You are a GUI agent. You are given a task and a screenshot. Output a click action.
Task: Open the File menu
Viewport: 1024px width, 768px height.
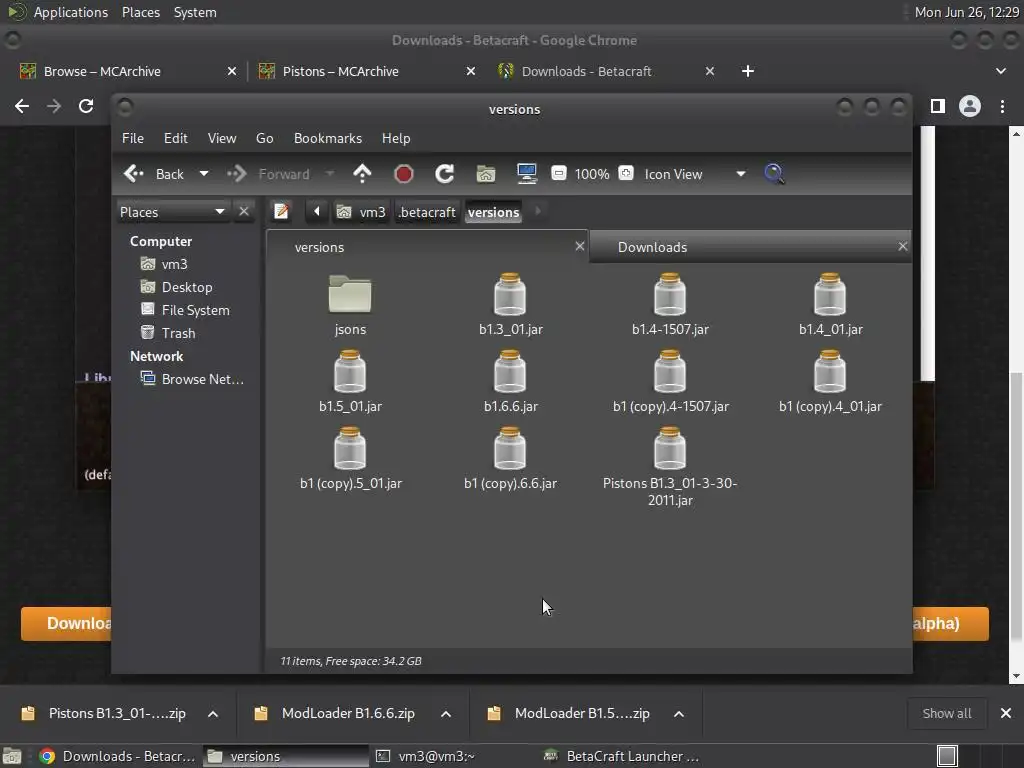(133, 138)
